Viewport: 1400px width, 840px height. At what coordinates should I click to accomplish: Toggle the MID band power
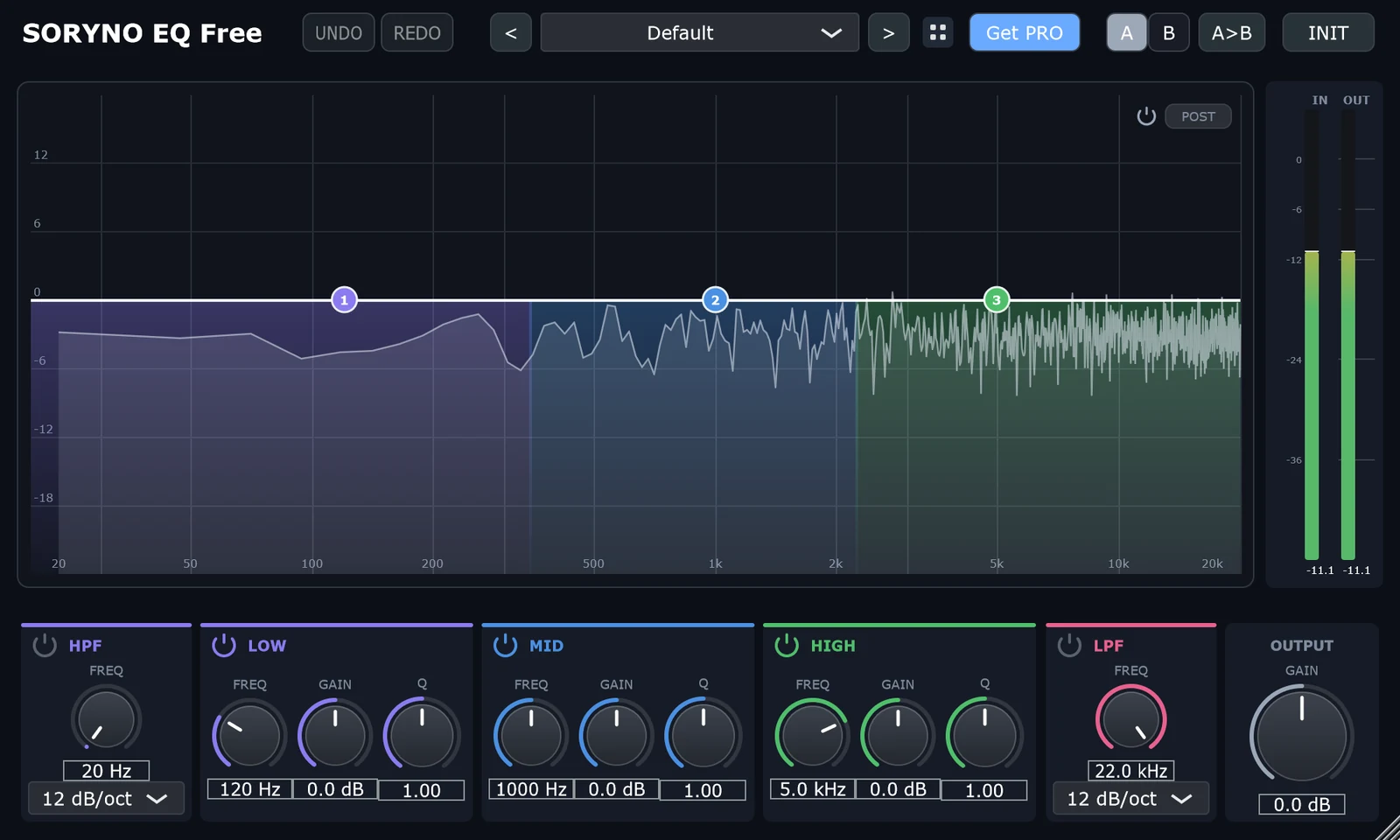[506, 645]
